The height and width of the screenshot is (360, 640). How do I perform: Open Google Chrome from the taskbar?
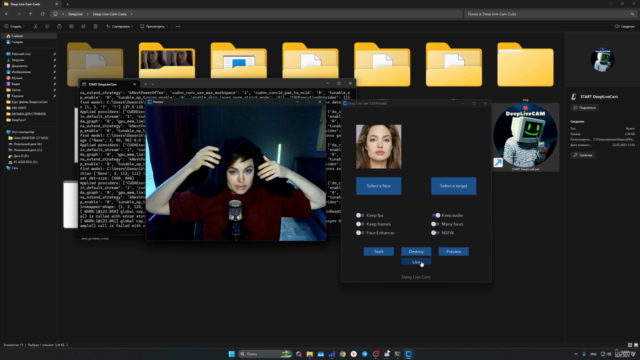point(342,354)
